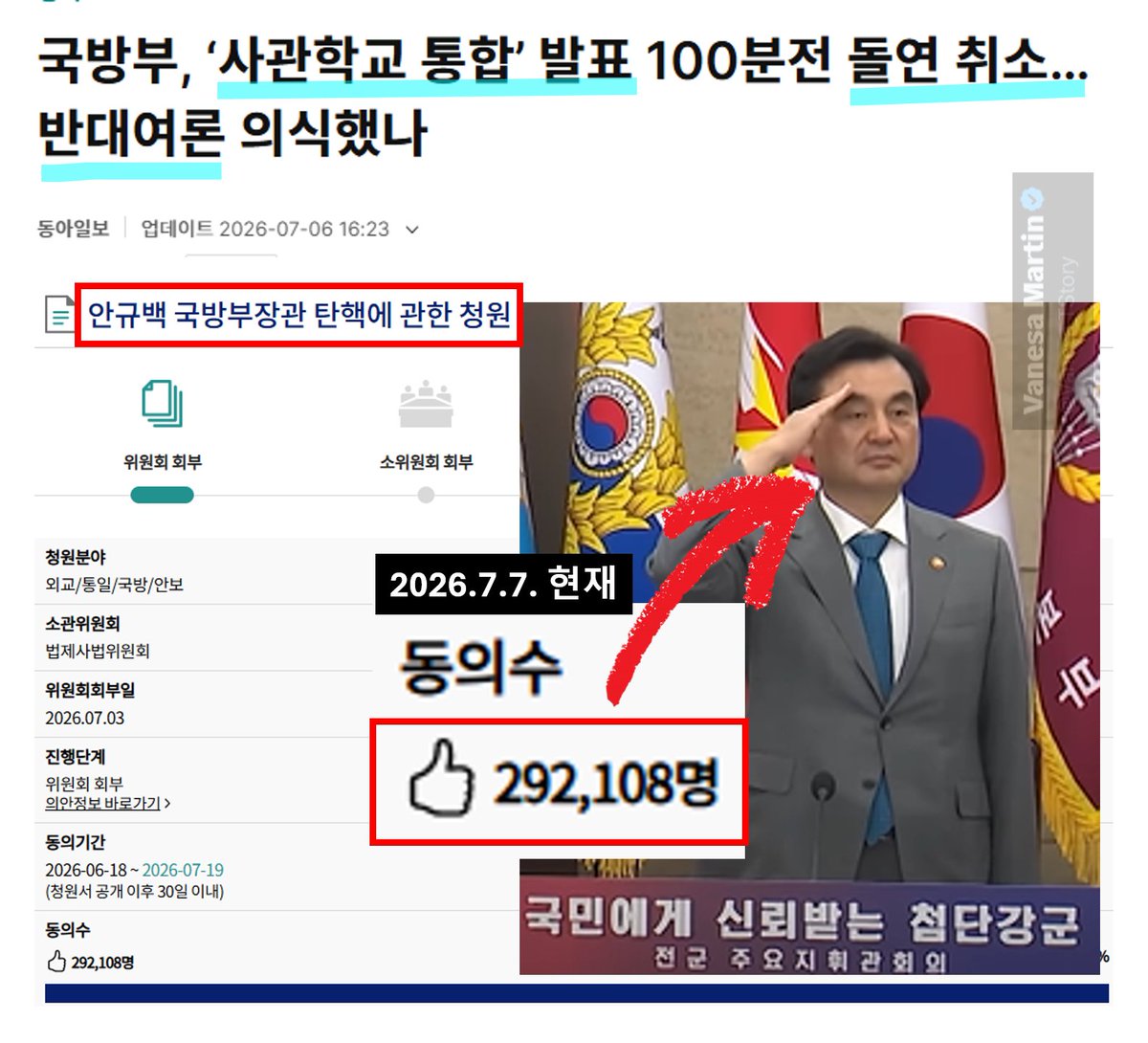This screenshot has height=1043, width=1148.
Task: Click the 국민에게 신뢰받는 첨단강군 banner text
Action: tap(802, 920)
